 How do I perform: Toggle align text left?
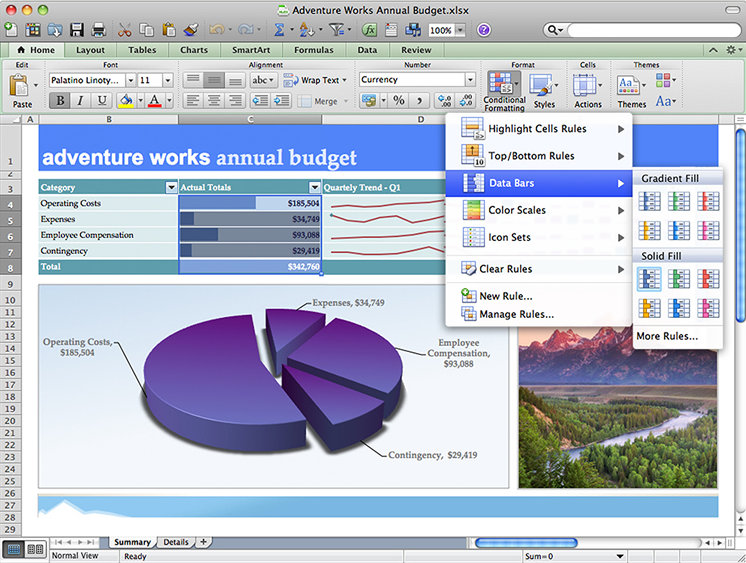[x=192, y=100]
